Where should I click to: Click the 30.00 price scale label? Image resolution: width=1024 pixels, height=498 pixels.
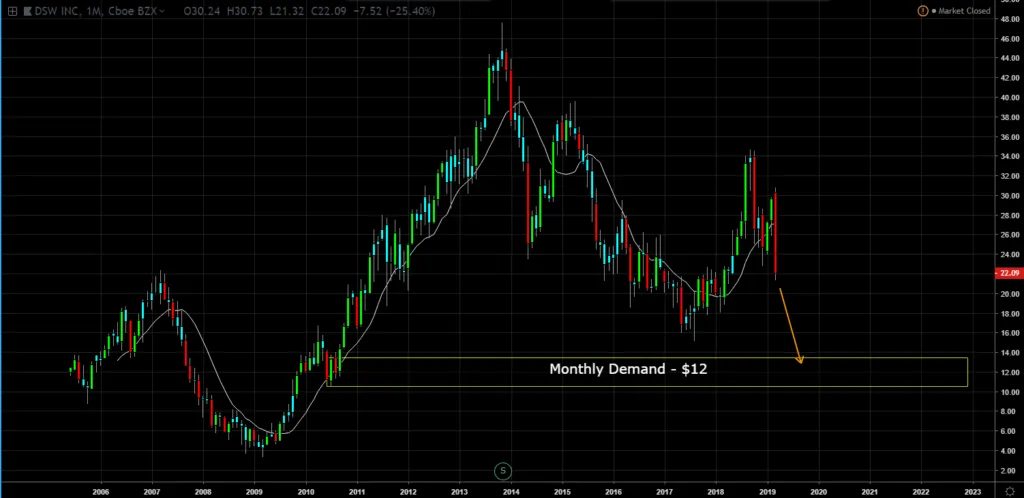[1009, 196]
